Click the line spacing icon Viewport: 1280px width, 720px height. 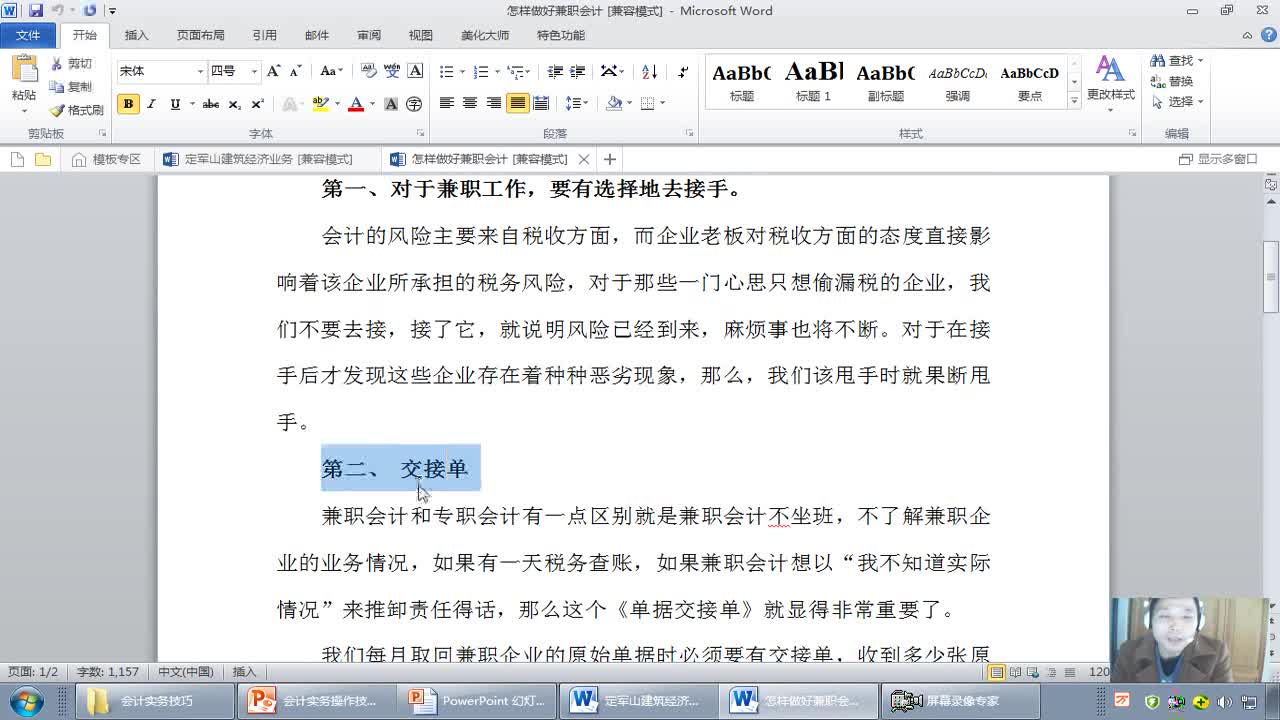575,103
